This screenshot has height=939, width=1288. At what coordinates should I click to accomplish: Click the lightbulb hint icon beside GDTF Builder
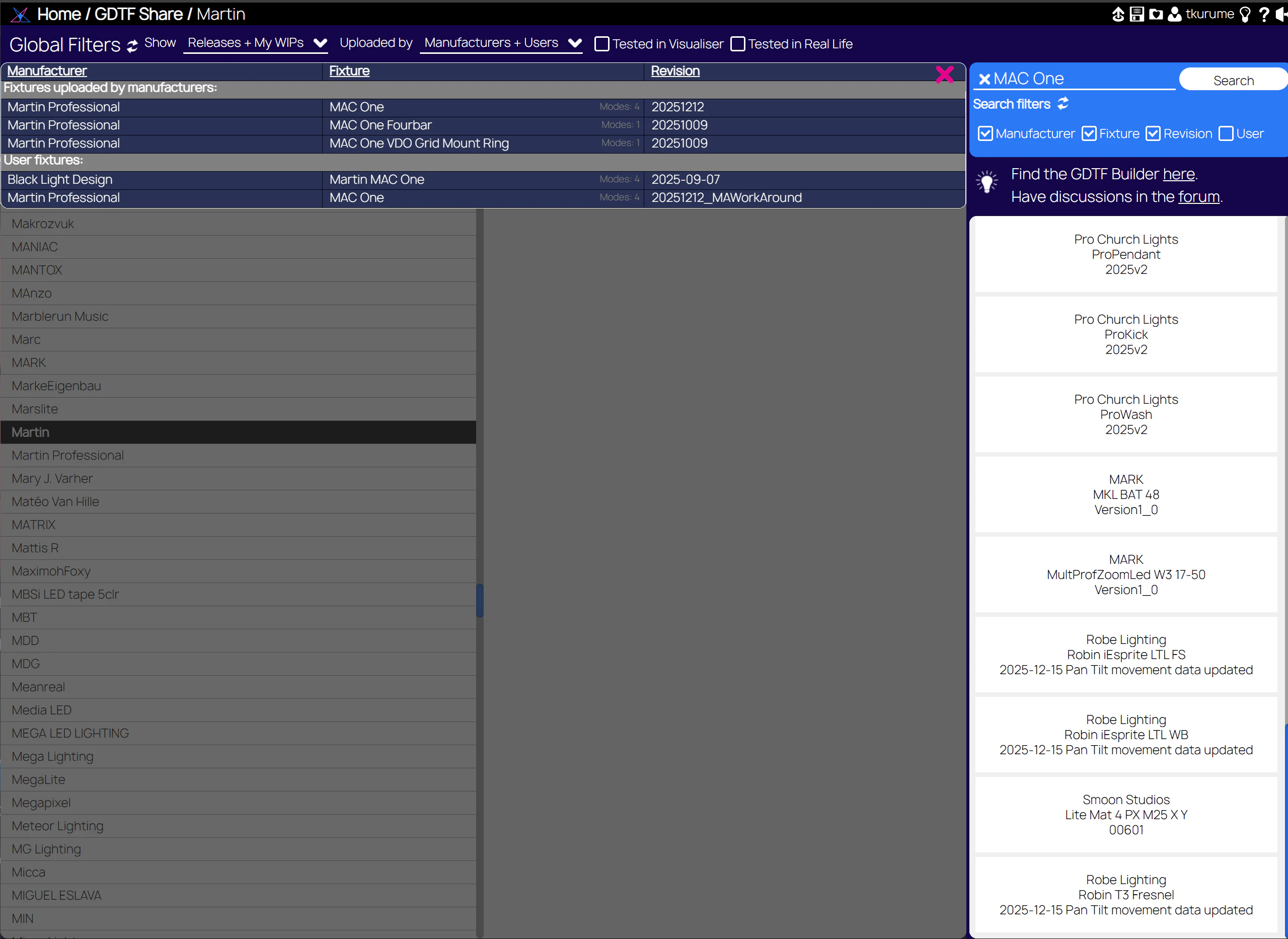[x=987, y=182]
